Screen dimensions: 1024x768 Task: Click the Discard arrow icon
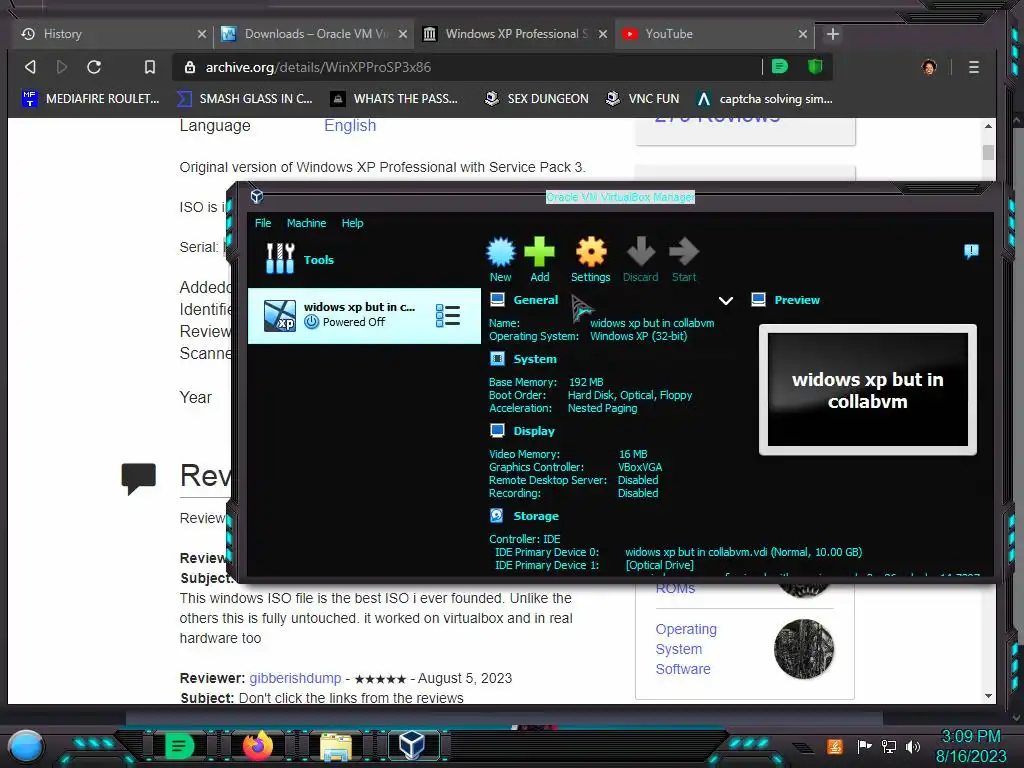pos(641,251)
